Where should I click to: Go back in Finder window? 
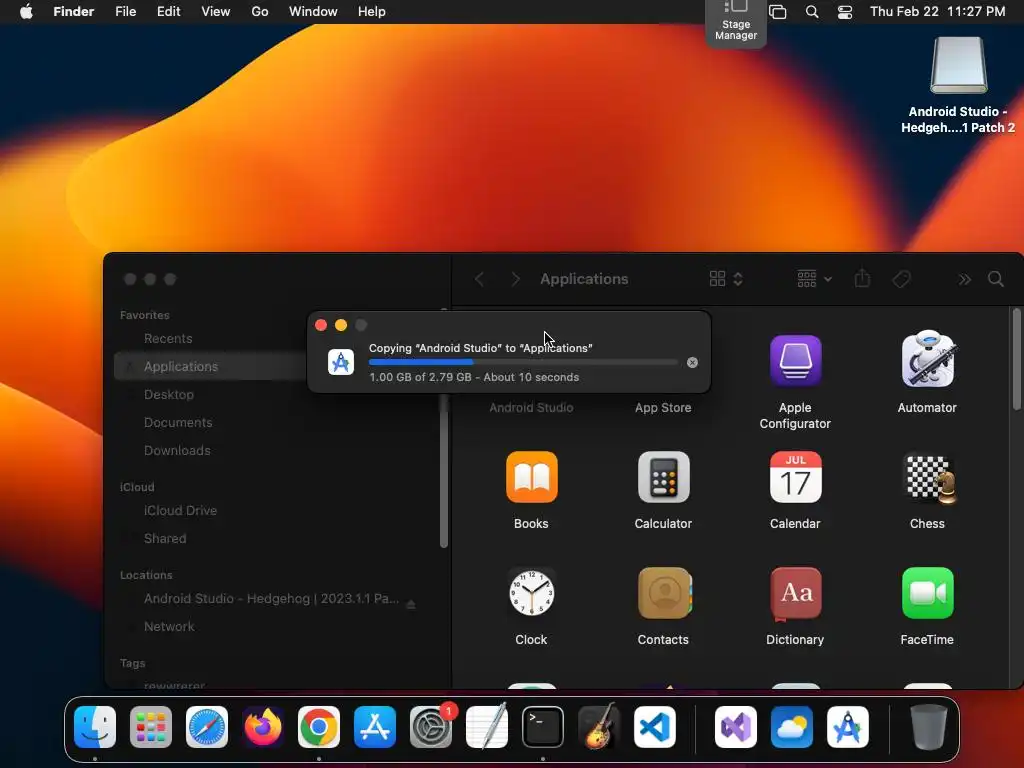point(479,279)
